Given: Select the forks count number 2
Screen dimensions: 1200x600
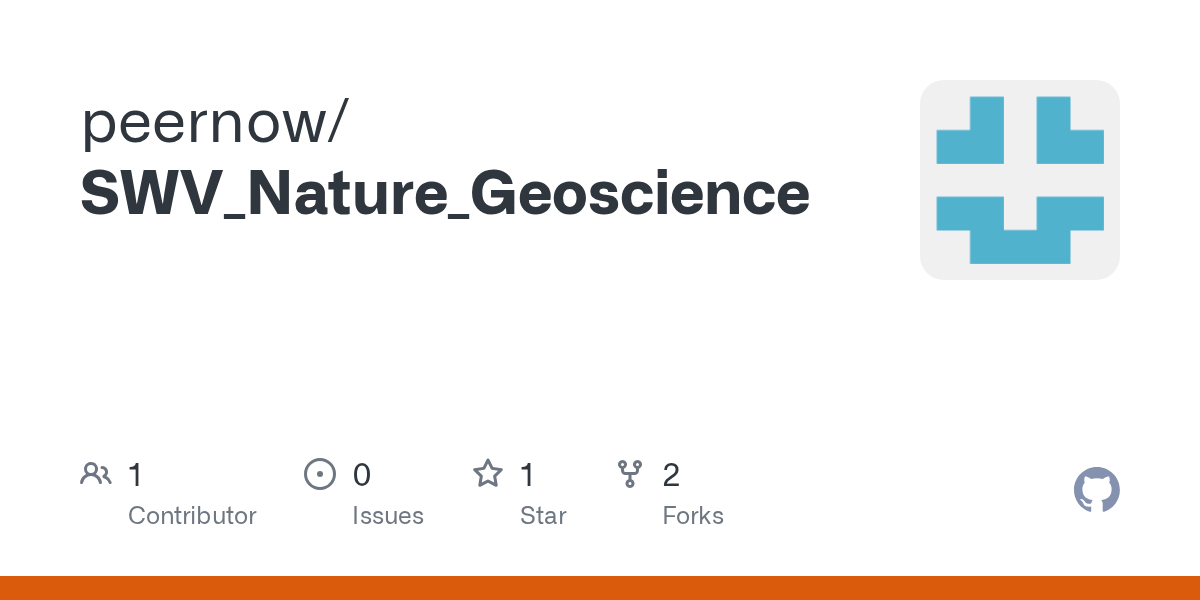Looking at the screenshot, I should point(671,475).
